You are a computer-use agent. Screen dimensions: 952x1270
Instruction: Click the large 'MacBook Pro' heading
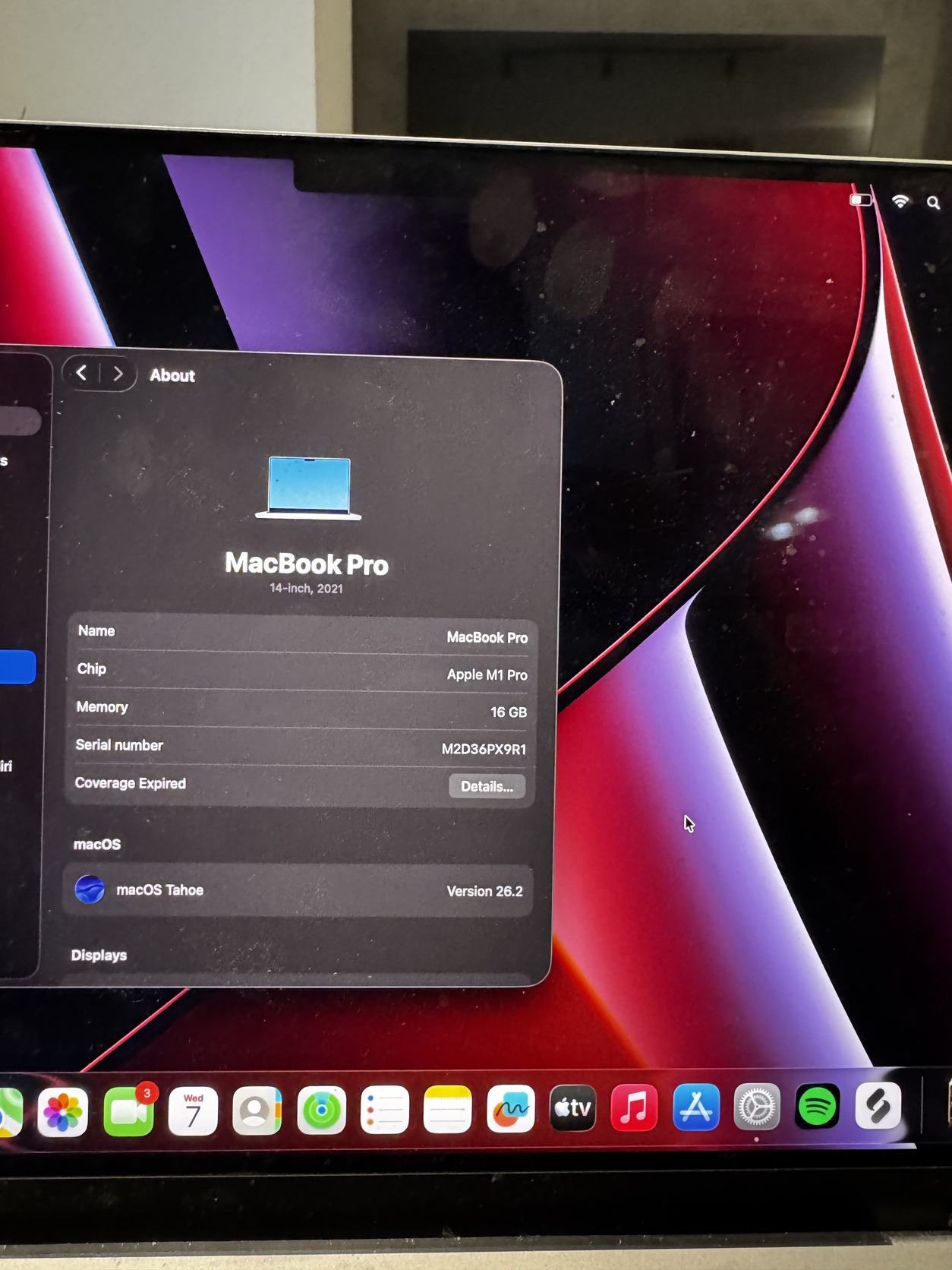(307, 564)
